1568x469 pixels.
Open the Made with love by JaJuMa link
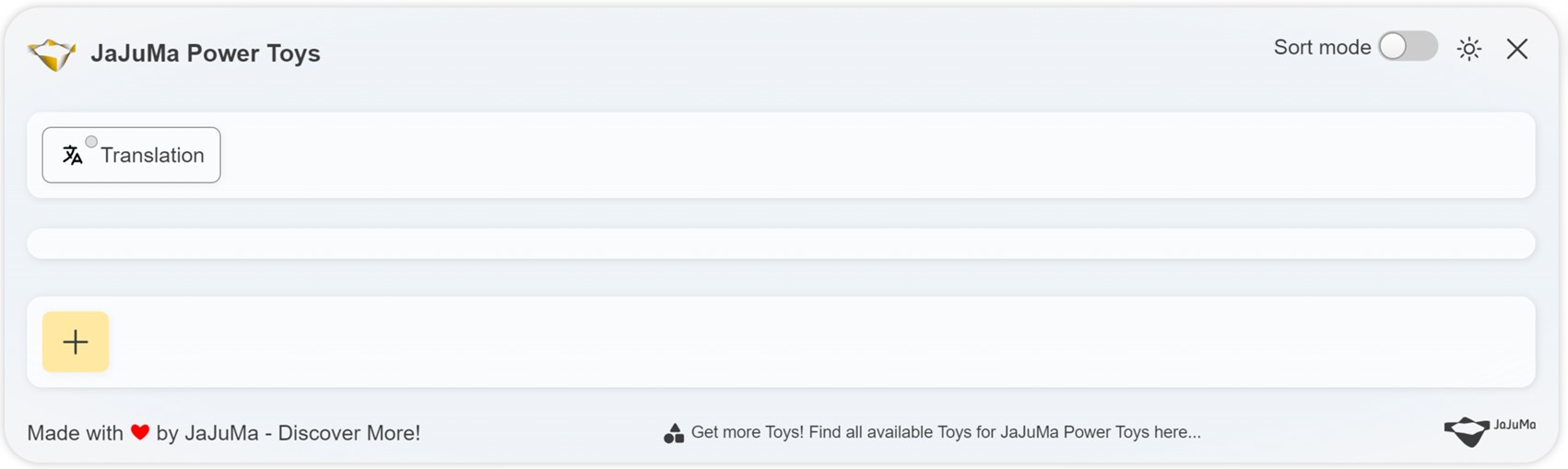pyautogui.click(x=224, y=433)
